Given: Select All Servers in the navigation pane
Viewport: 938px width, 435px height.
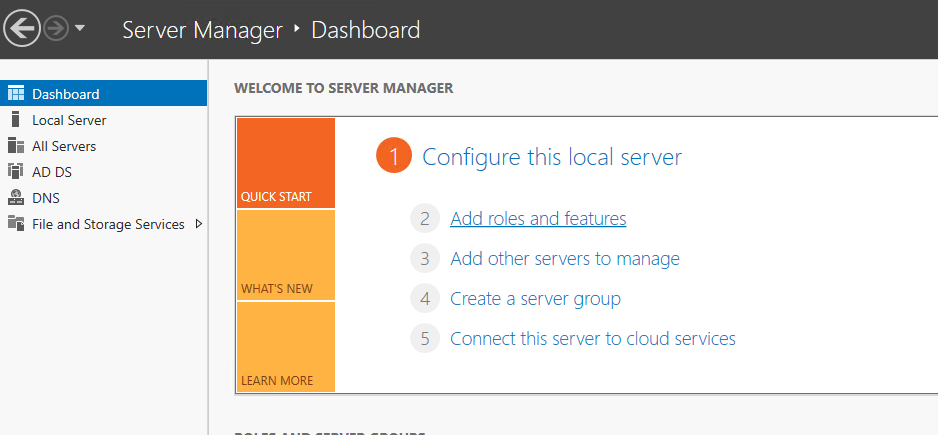Looking at the screenshot, I should point(64,146).
